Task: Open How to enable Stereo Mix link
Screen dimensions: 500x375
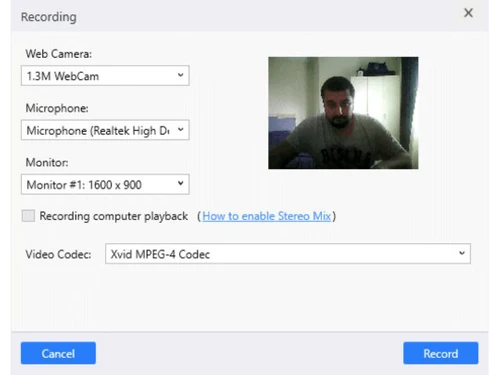Action: point(267,216)
